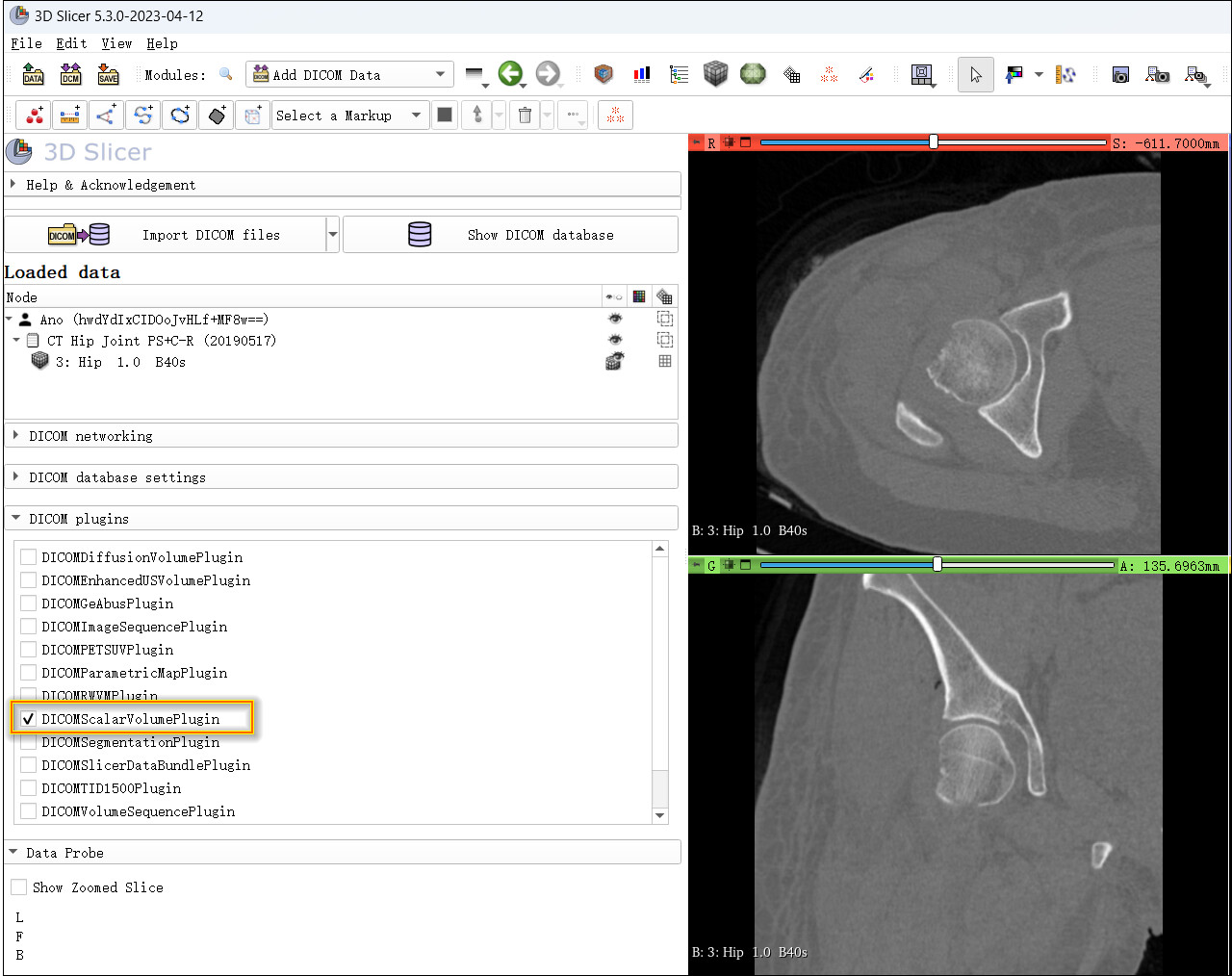Click the markup place mode pin icon
Viewport: 1232px width, 976px height.
(477, 116)
